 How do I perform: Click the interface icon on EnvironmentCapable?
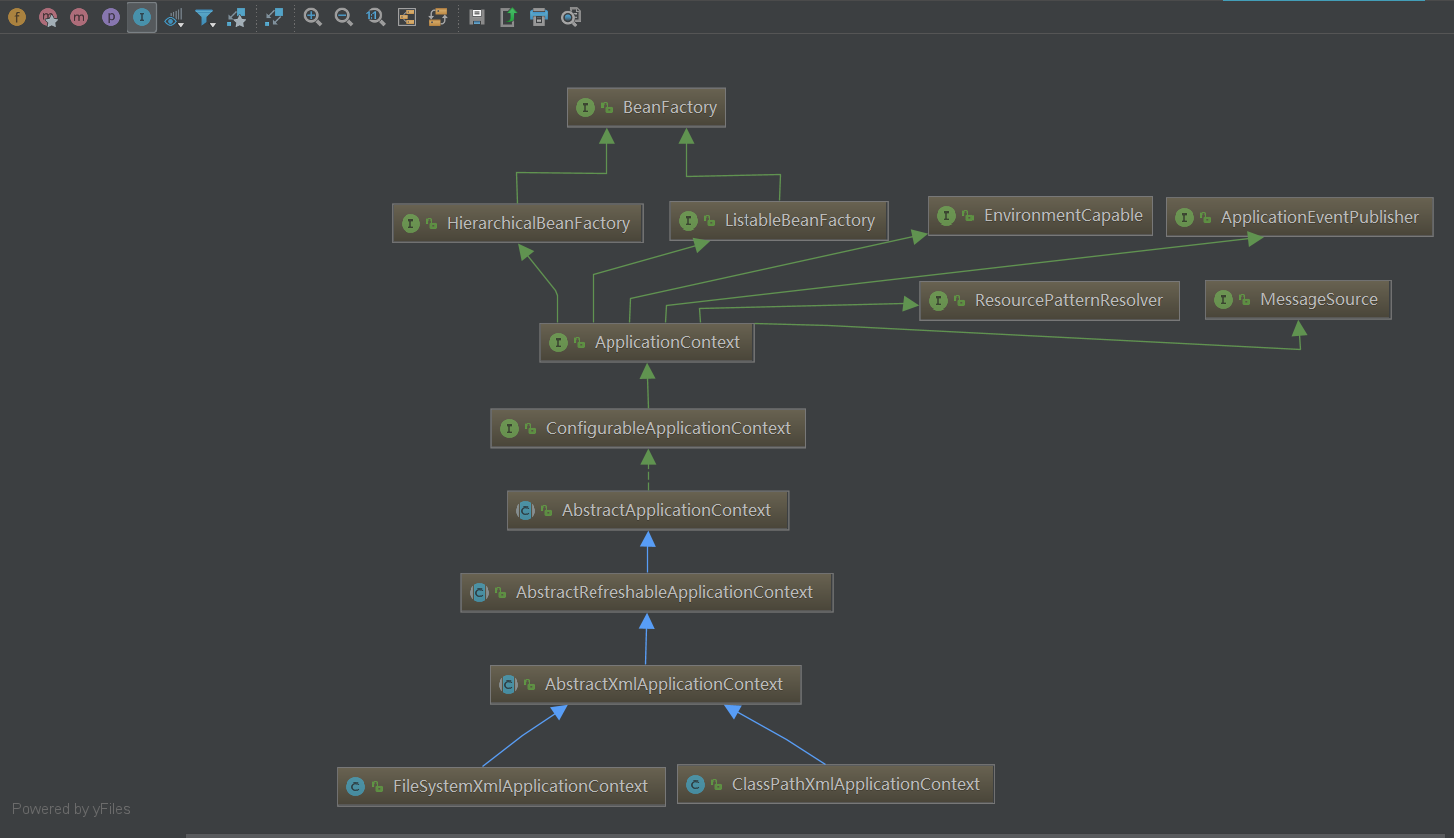pyautogui.click(x=946, y=216)
